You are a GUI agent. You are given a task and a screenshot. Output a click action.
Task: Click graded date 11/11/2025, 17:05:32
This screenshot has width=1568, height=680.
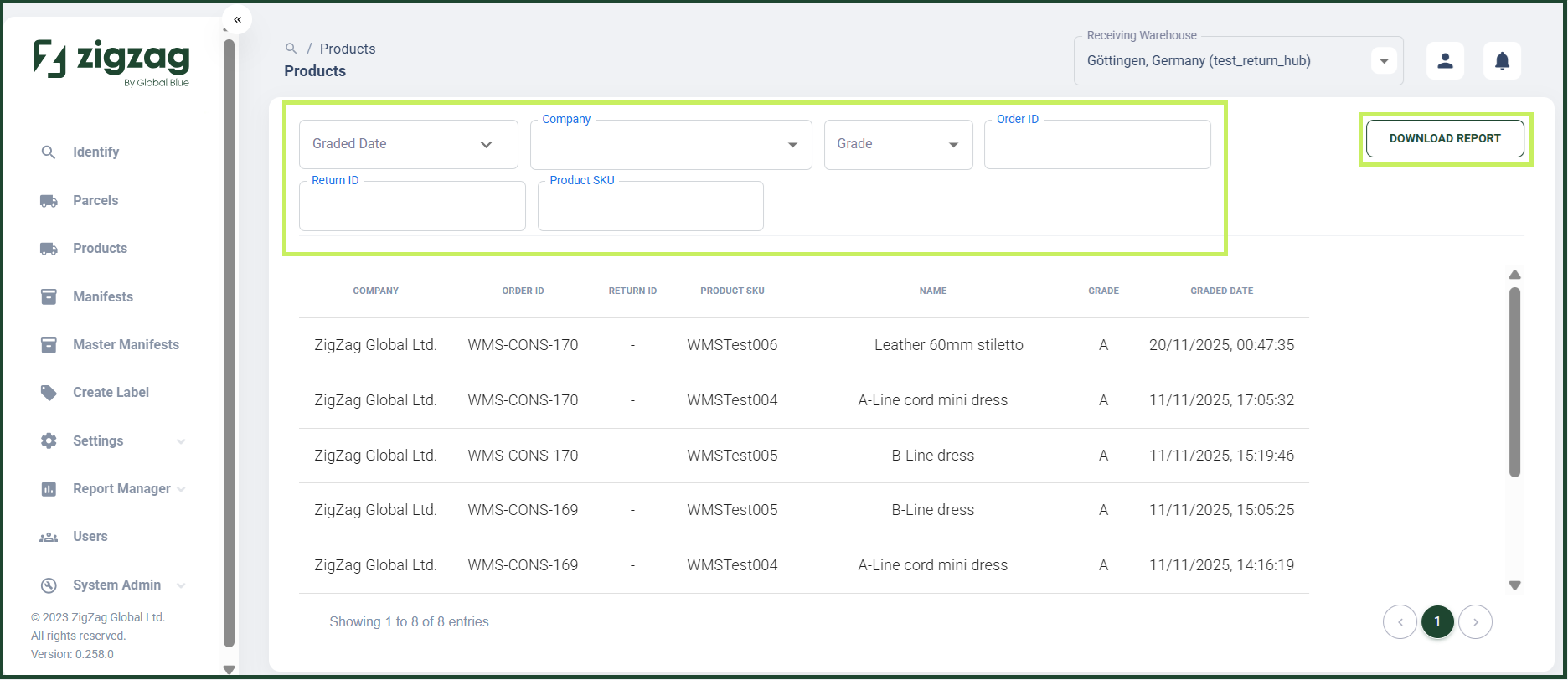coord(1221,400)
